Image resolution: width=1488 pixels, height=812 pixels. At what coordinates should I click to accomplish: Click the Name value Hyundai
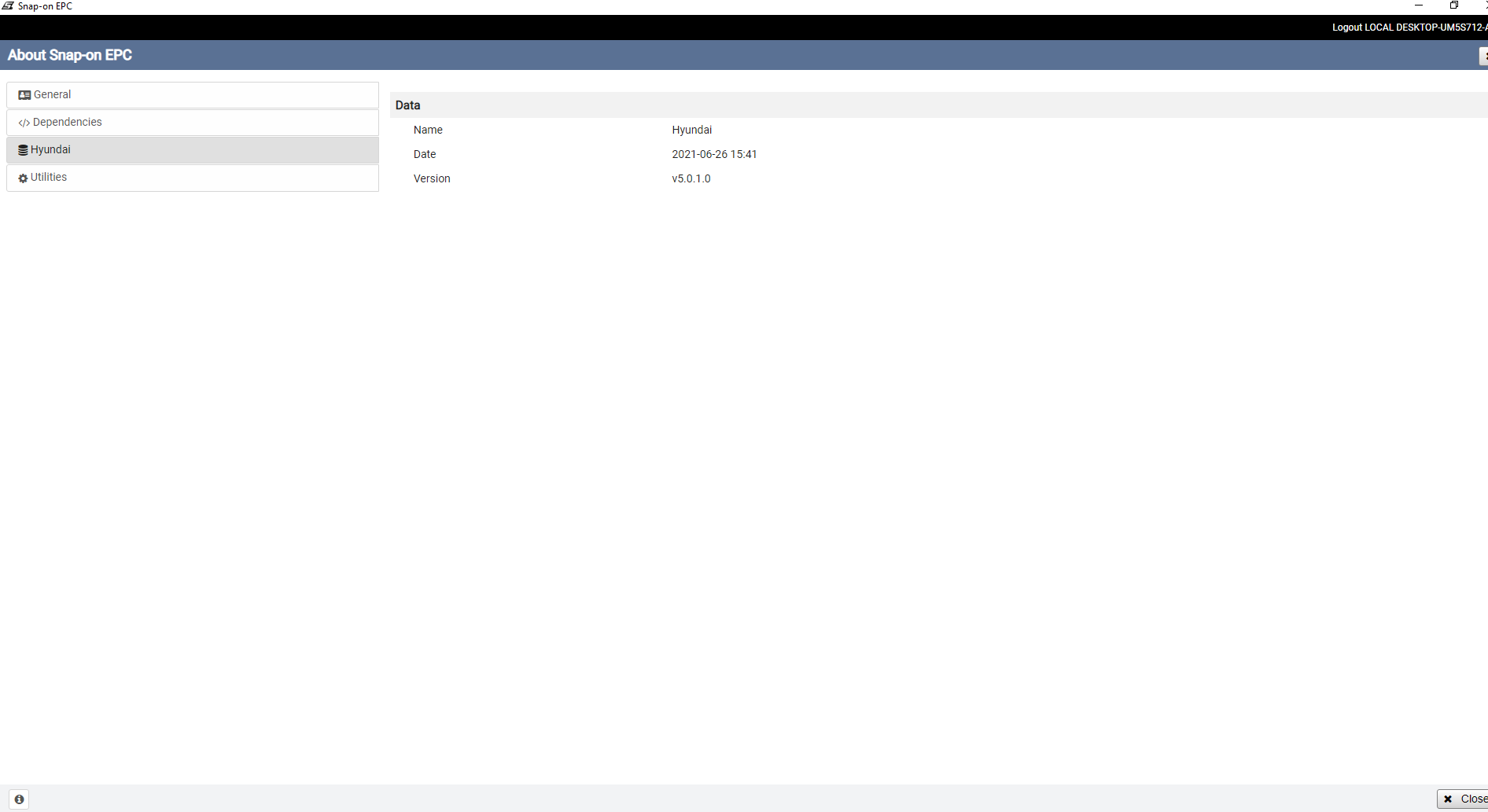tap(692, 130)
